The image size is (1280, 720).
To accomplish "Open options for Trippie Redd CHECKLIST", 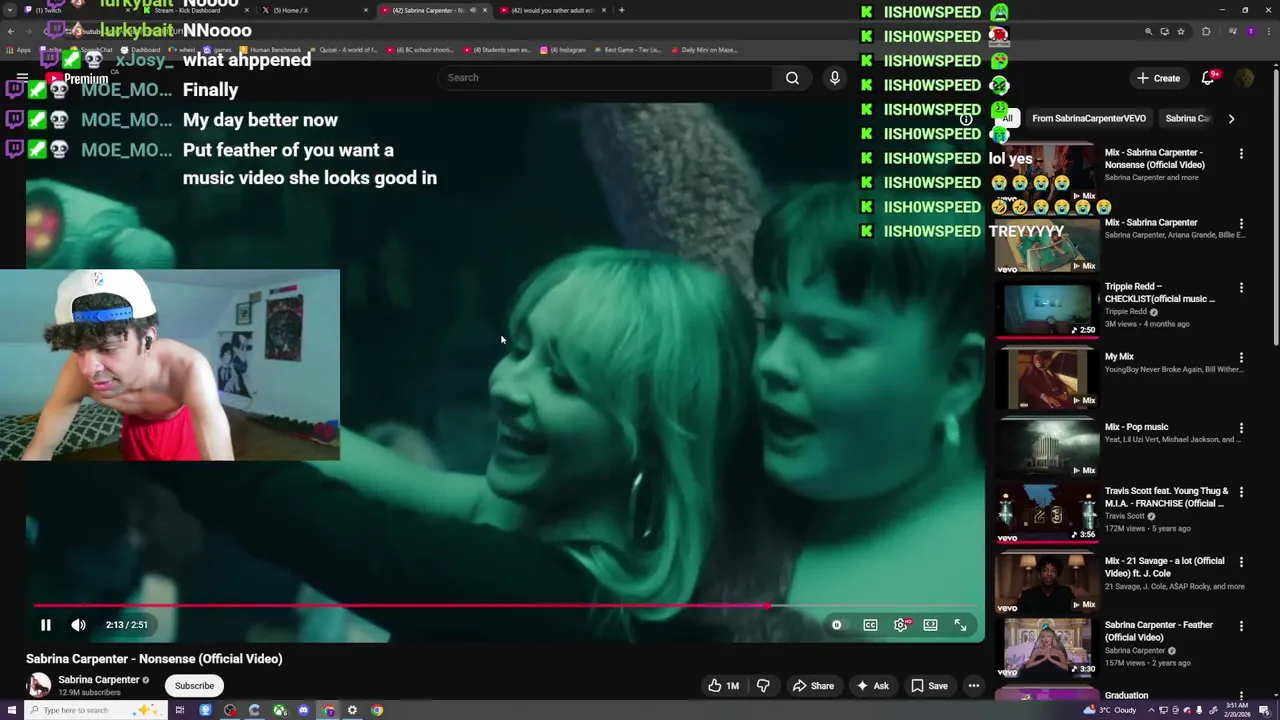I will pyautogui.click(x=1241, y=288).
